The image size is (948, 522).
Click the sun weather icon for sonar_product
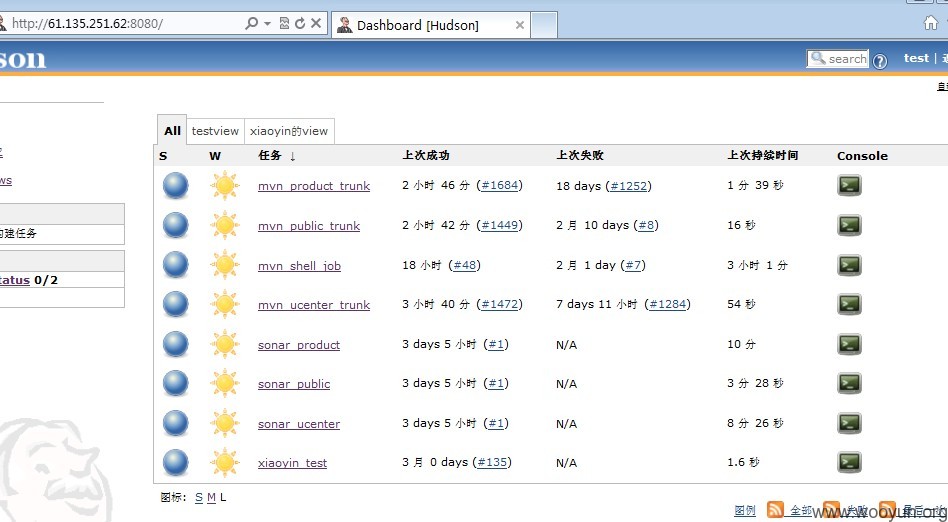[225, 344]
